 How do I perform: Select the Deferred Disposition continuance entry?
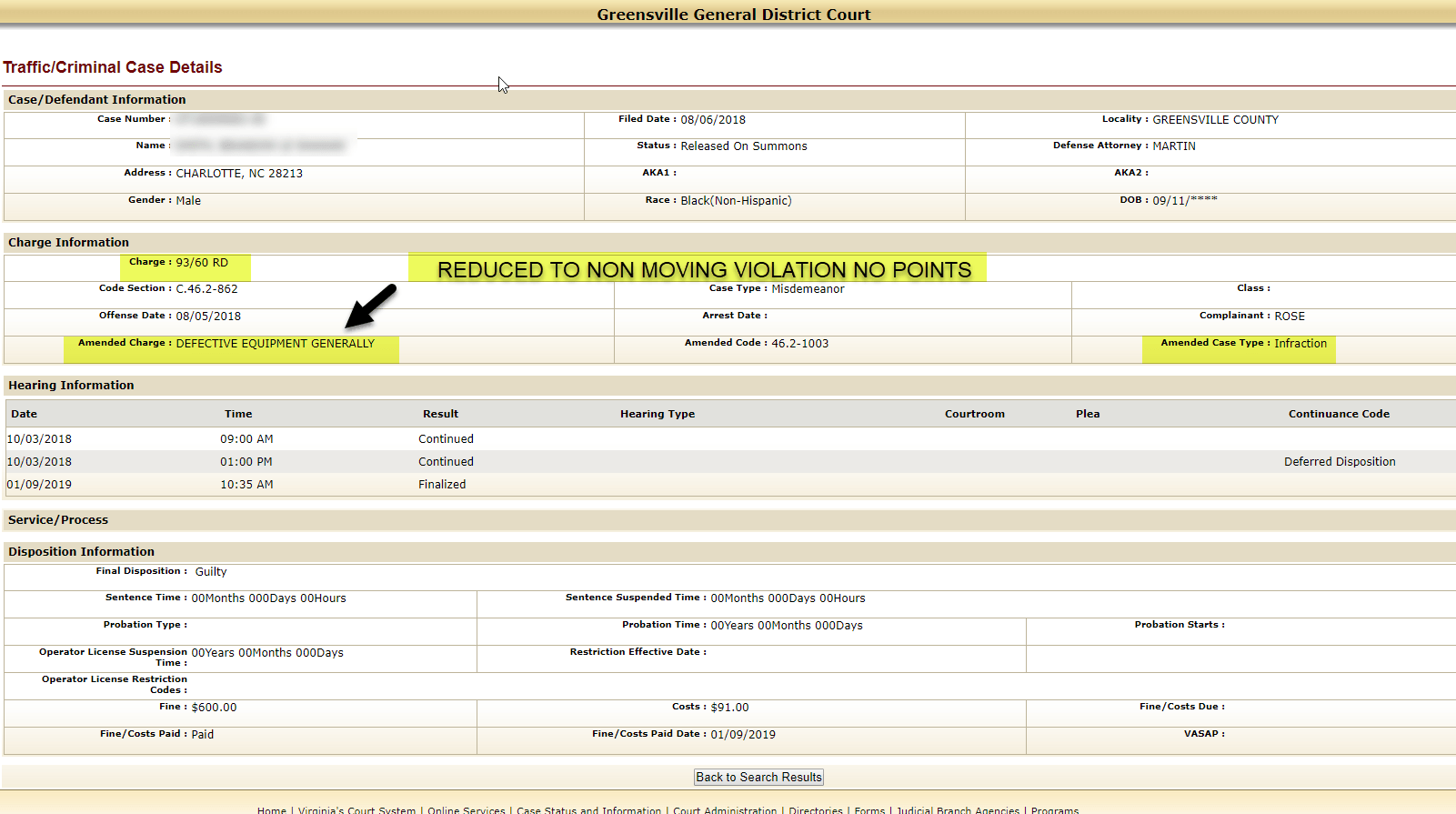(x=1339, y=462)
